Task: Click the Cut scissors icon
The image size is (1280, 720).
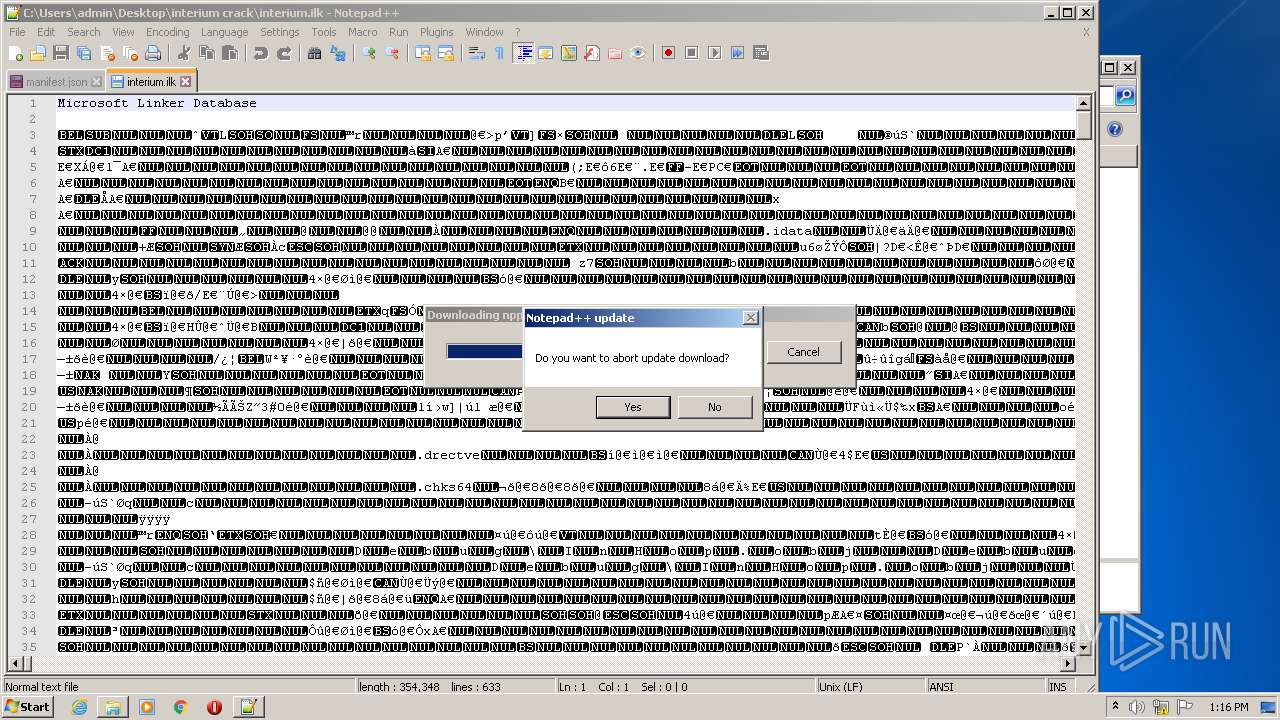Action: pos(183,53)
